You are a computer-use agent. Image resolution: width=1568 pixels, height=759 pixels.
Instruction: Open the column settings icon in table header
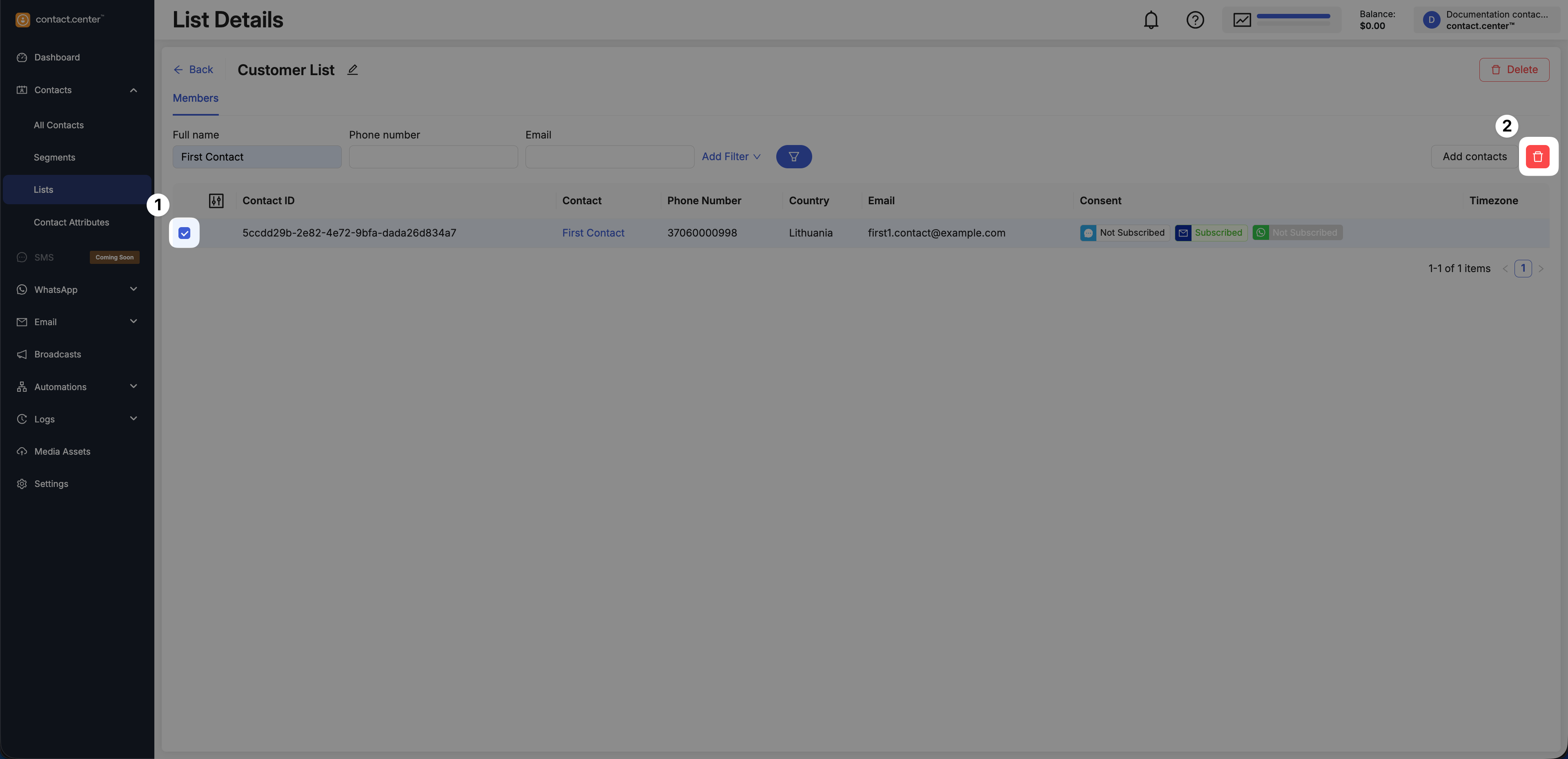216,201
